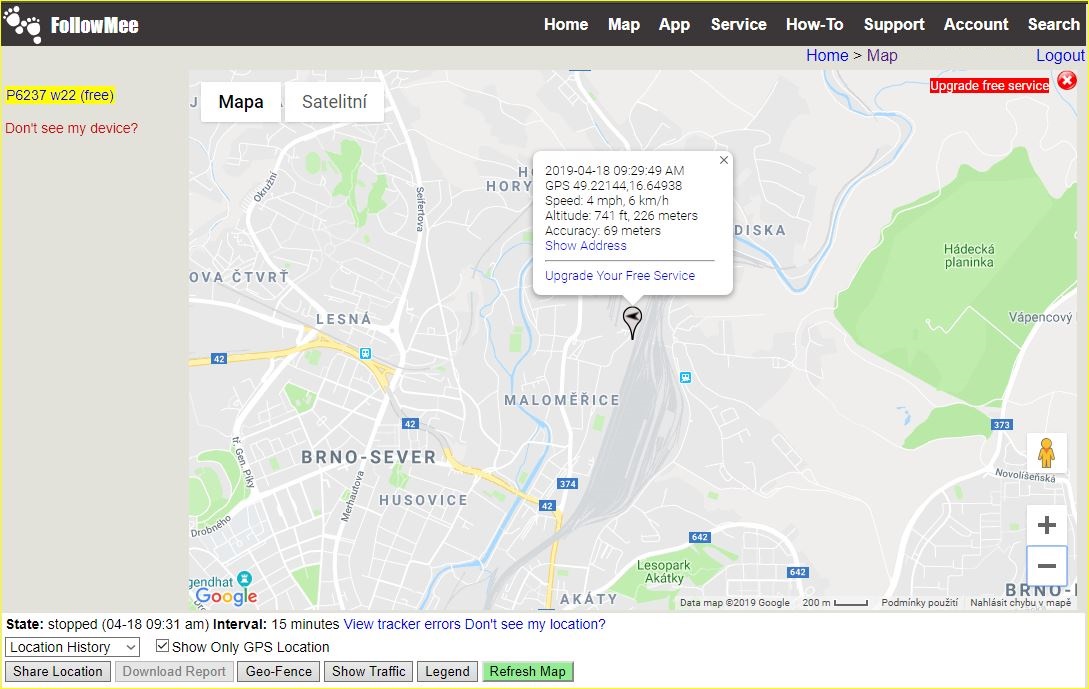The height and width of the screenshot is (689, 1089).
Task: Open the Account menu item
Action: (x=976, y=24)
